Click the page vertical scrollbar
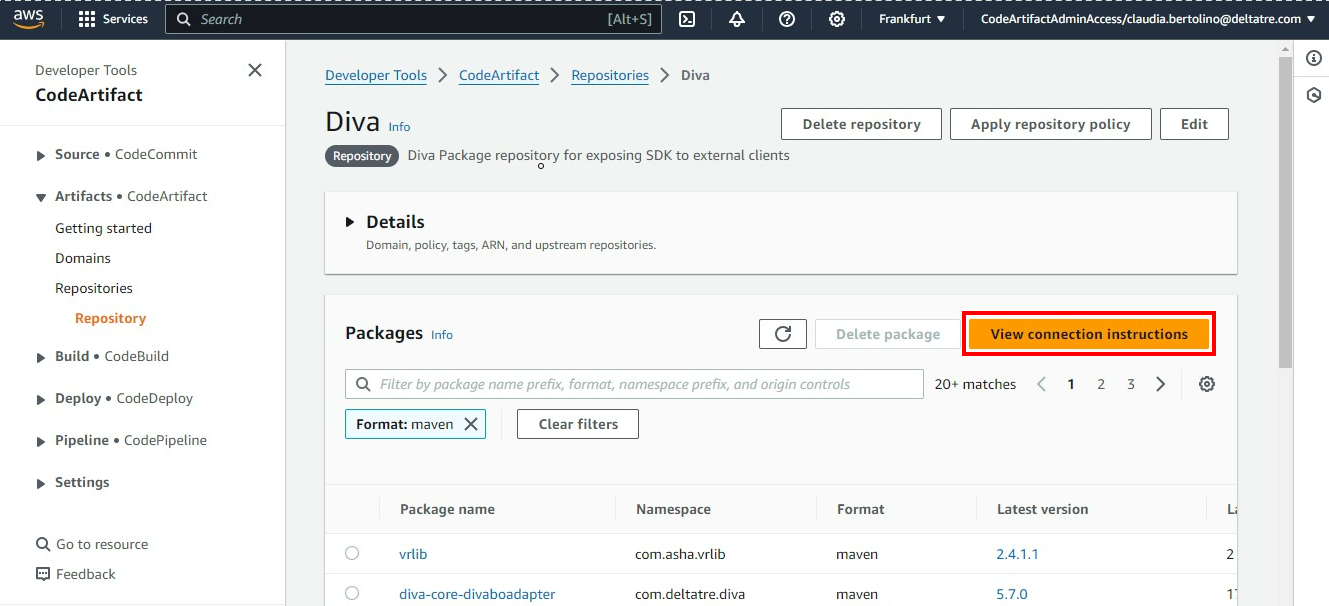Screen dimensions: 1329x606 (1285, 212)
